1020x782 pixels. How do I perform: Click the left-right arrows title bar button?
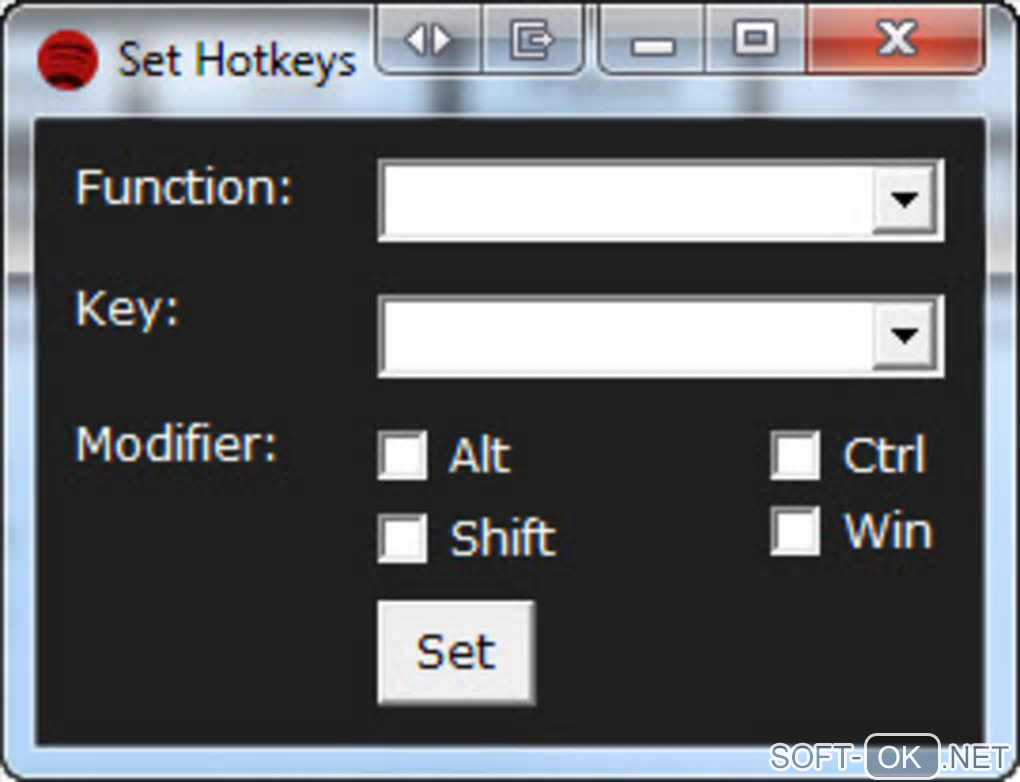[x=429, y=41]
